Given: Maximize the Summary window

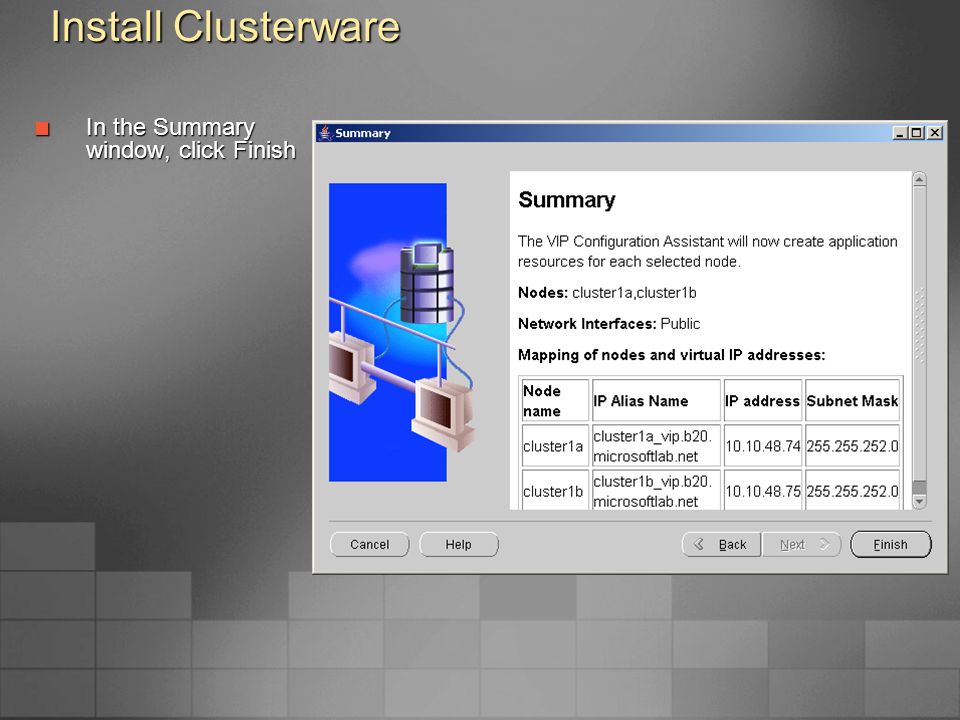Looking at the screenshot, I should 917,133.
